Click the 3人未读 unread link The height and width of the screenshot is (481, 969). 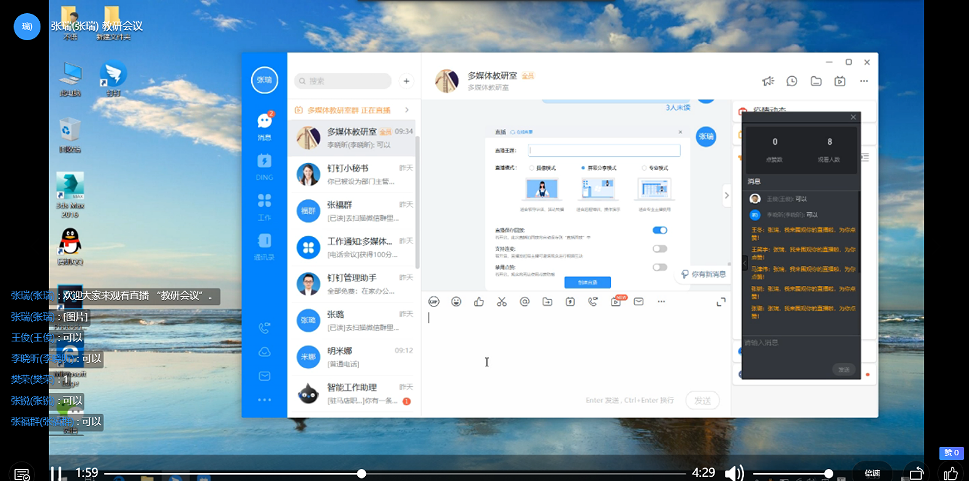point(678,108)
